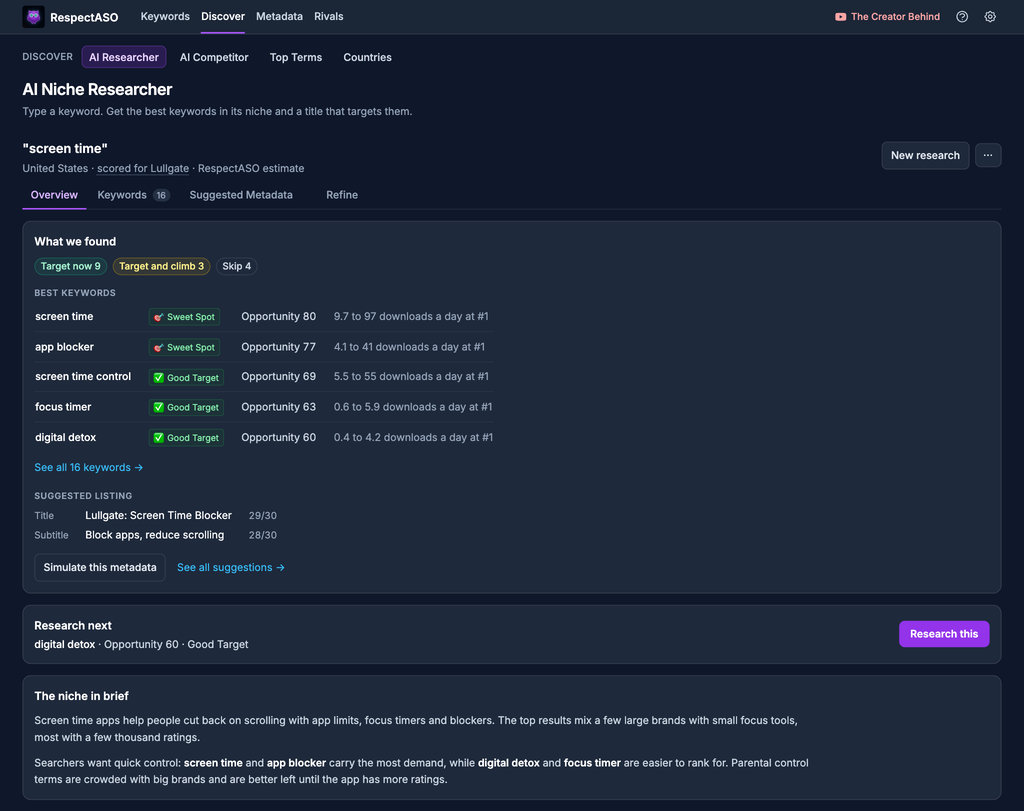Click Good Target badge for screen time control
Viewport: 1024px width, 811px height.
186,377
